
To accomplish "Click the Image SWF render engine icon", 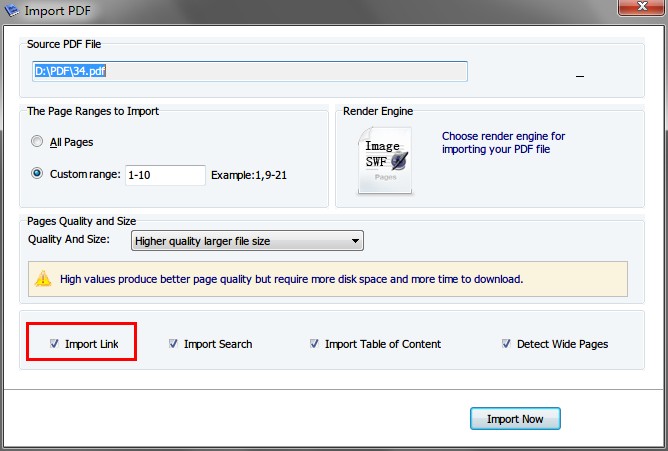I will [385, 161].
